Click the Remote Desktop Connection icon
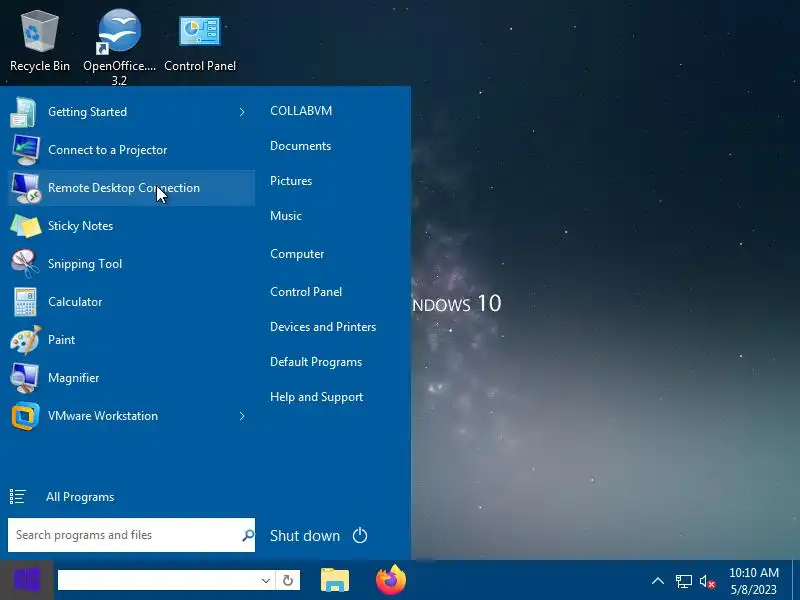The height and width of the screenshot is (600, 800). coord(26,188)
